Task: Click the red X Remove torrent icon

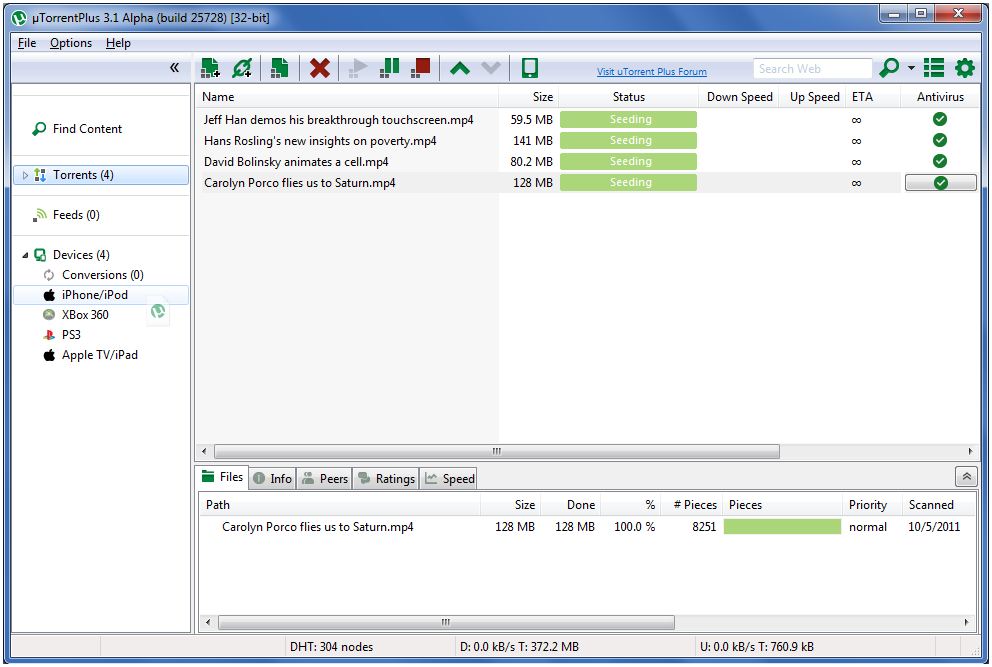Action: point(319,68)
